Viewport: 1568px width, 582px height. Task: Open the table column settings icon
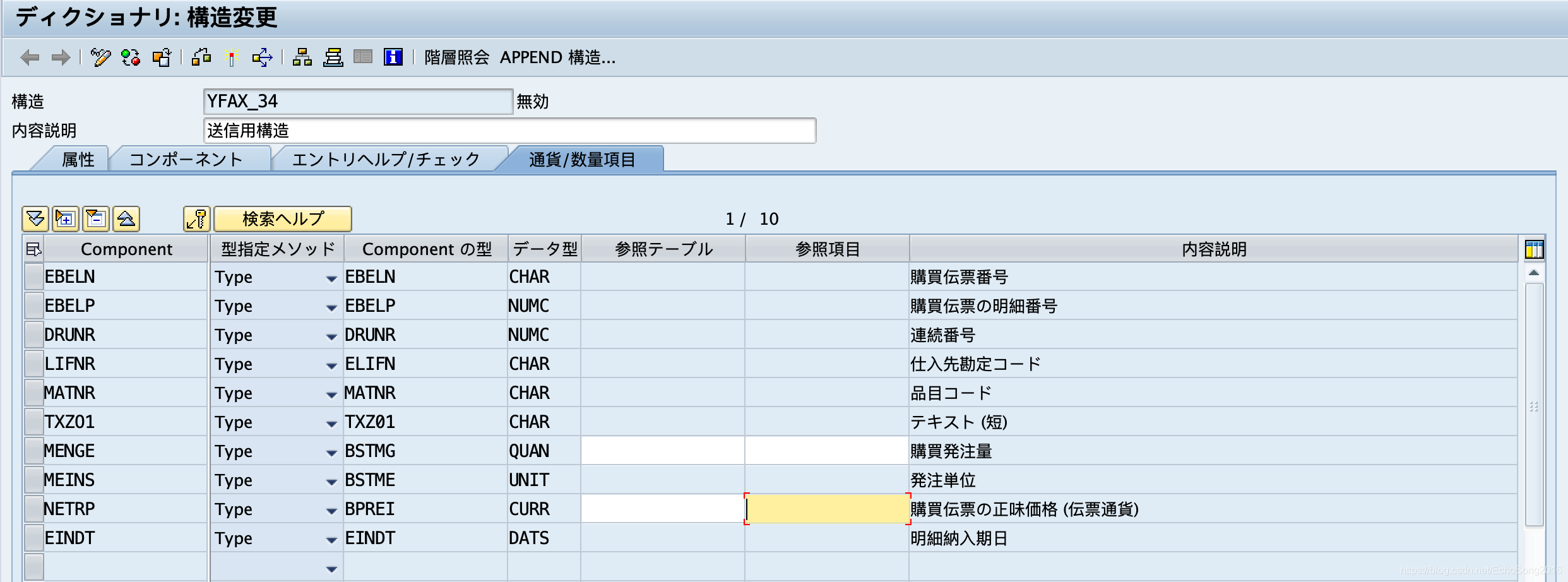1534,249
